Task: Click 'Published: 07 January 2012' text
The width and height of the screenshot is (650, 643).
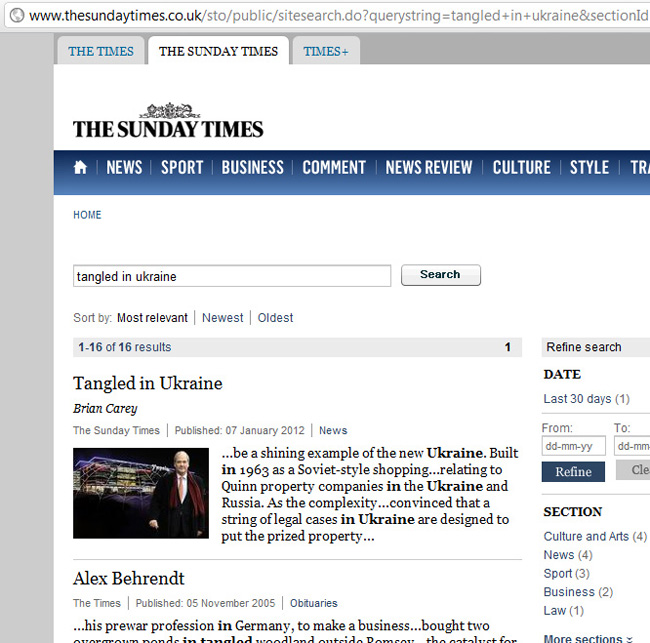Action: point(240,430)
